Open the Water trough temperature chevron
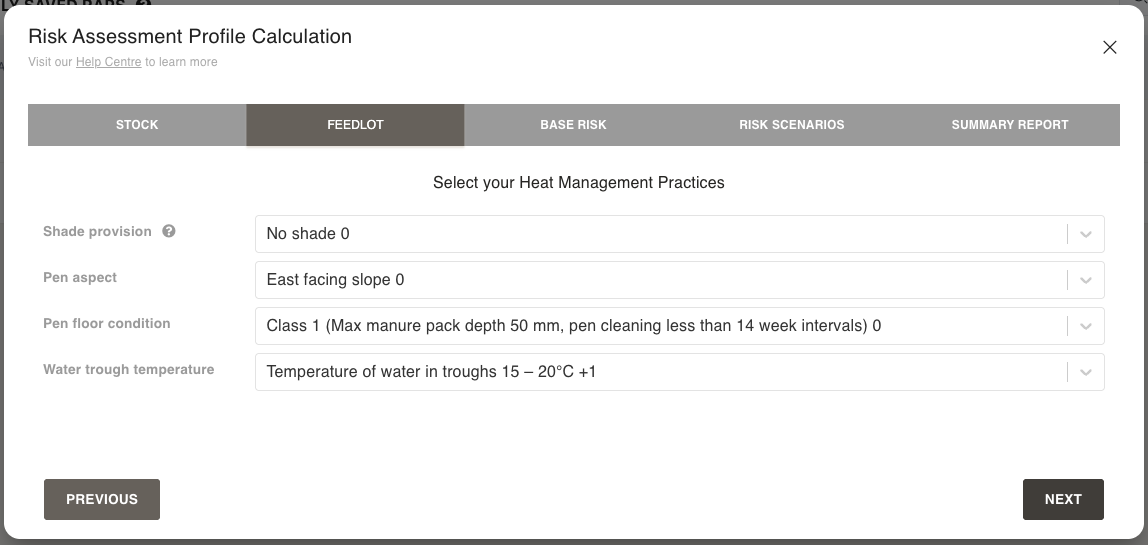This screenshot has width=1148, height=545. pyautogui.click(x=1086, y=372)
